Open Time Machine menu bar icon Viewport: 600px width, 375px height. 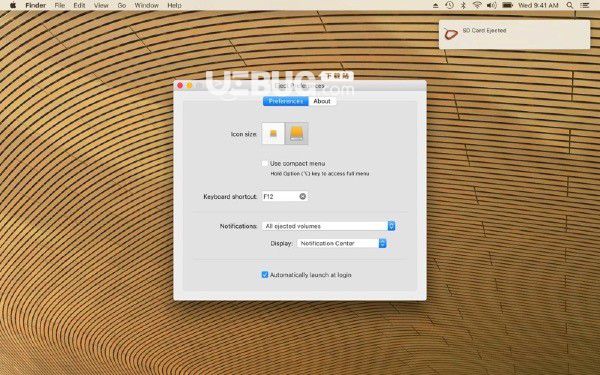point(449,5)
